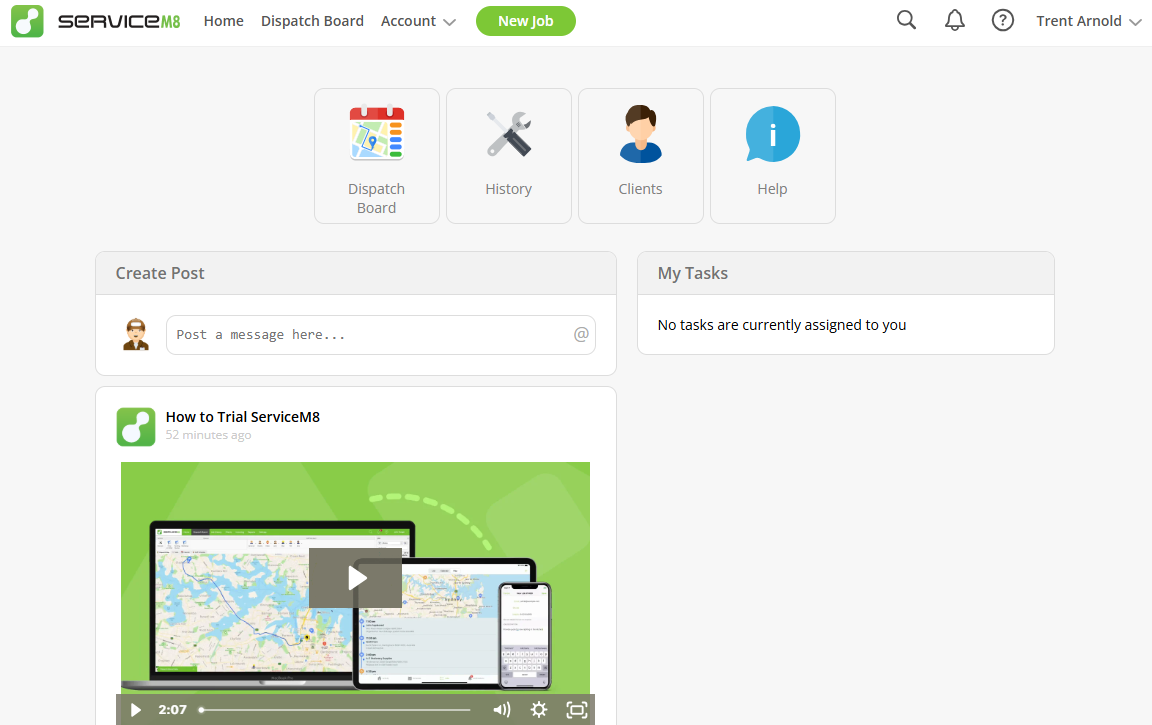Click the 2:07 video duration label

pos(173,710)
